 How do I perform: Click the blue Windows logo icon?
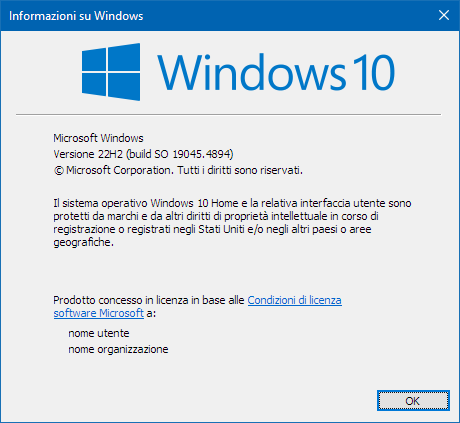pyautogui.click(x=111, y=72)
